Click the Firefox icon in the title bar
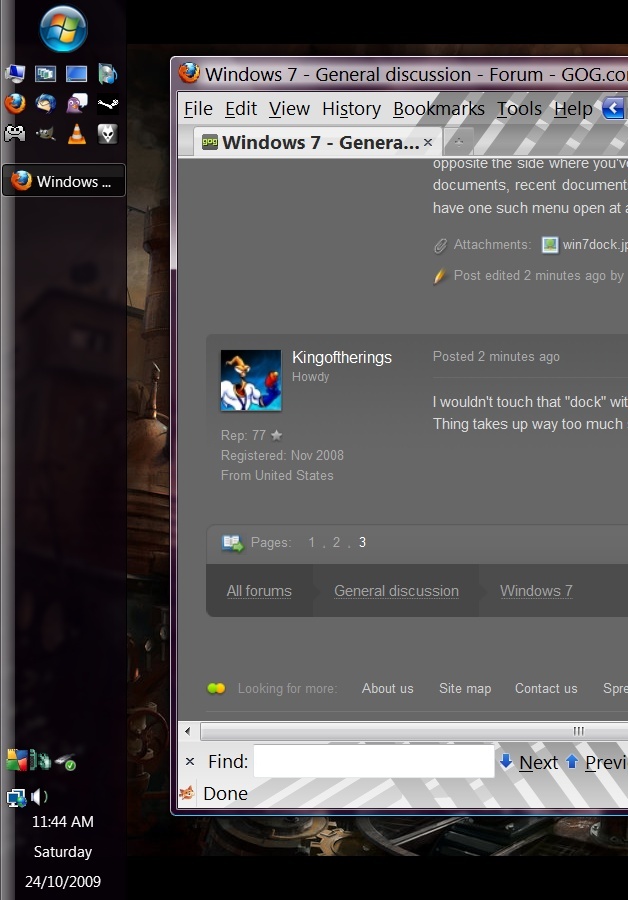628x900 pixels. point(189,73)
